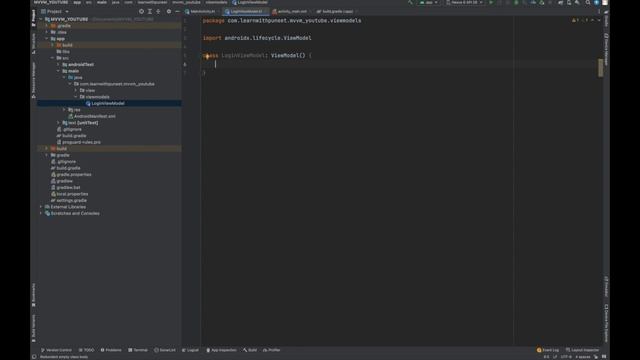
Task: Collapse all items in the Project panel
Action: coord(158,11)
